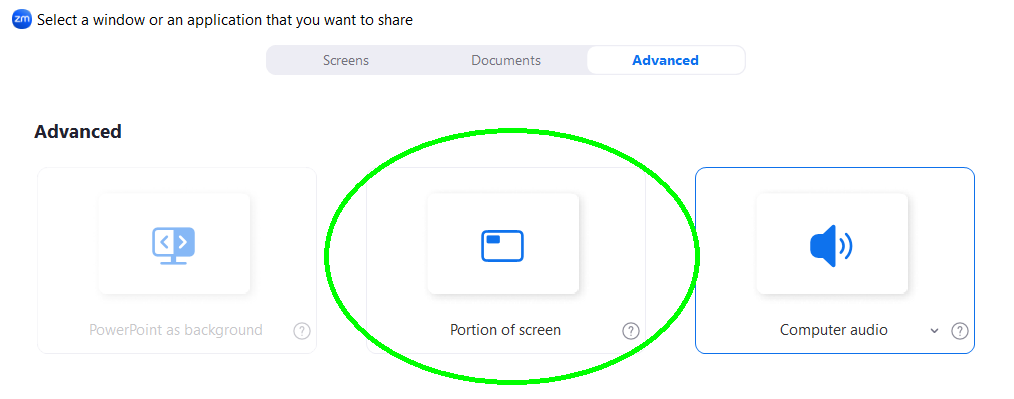Switch to the Documents tab
The height and width of the screenshot is (399, 1014).
[x=506, y=60]
